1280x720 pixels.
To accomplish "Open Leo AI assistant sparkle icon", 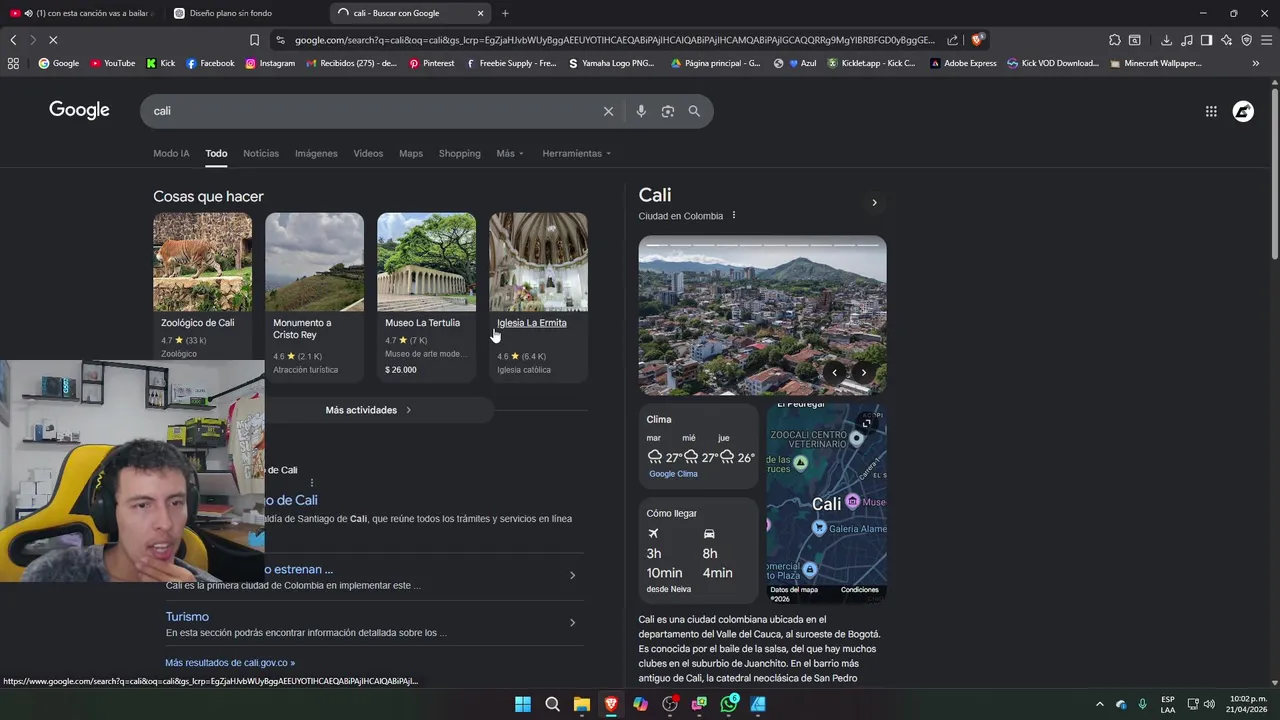I will click(x=1227, y=40).
